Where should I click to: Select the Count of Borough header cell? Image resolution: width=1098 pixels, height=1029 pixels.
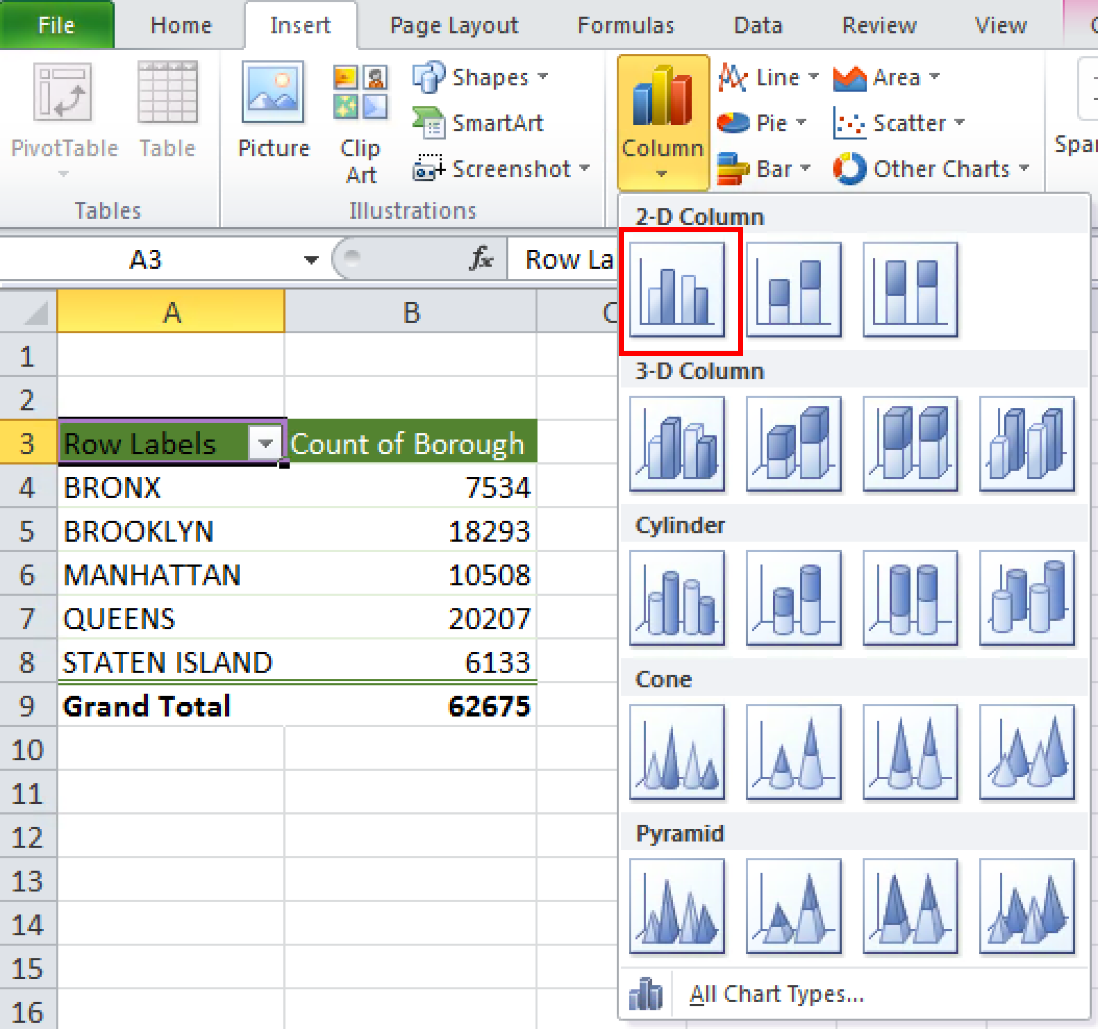click(411, 443)
